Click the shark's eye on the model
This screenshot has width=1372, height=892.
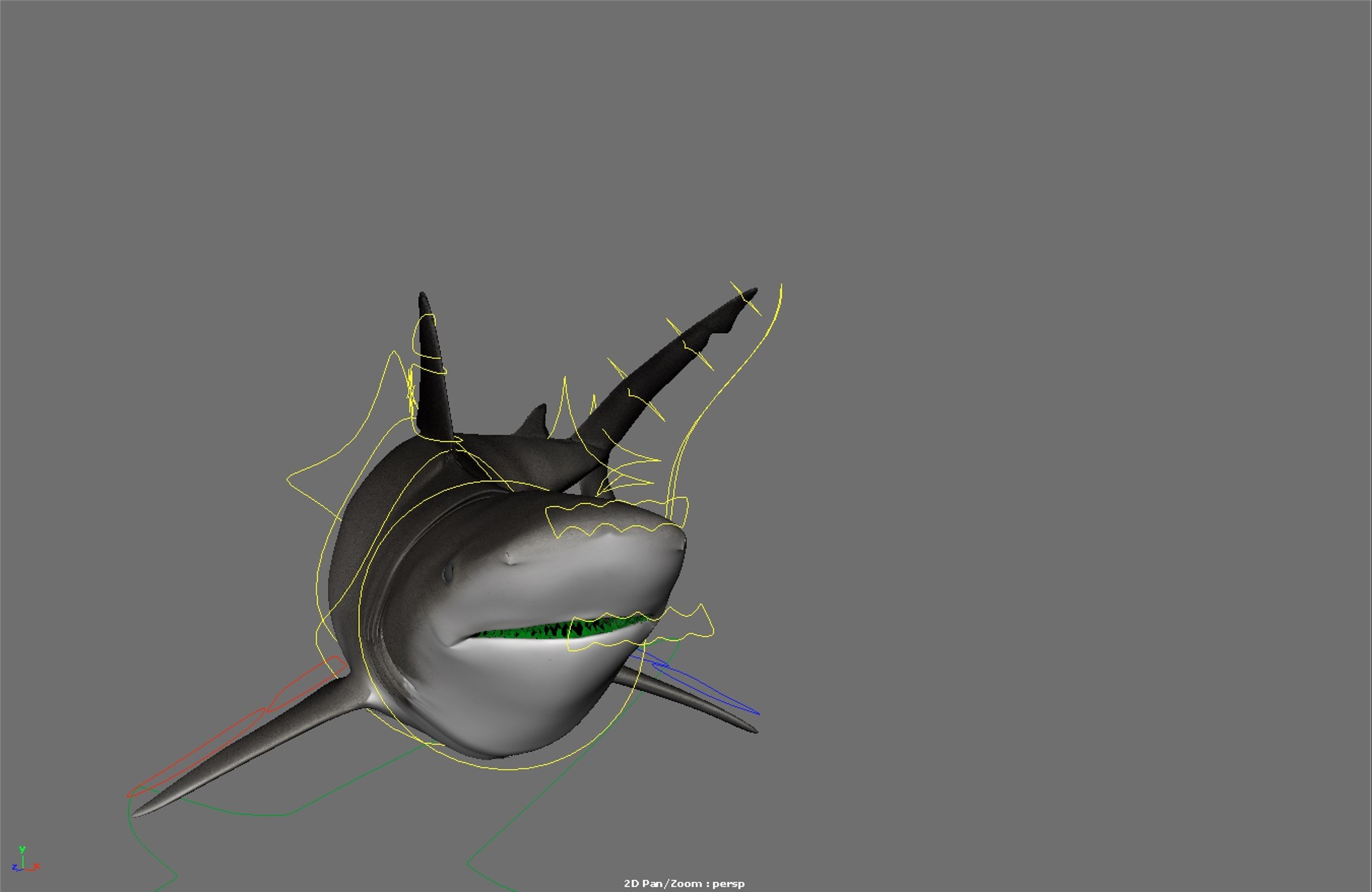coord(448,572)
